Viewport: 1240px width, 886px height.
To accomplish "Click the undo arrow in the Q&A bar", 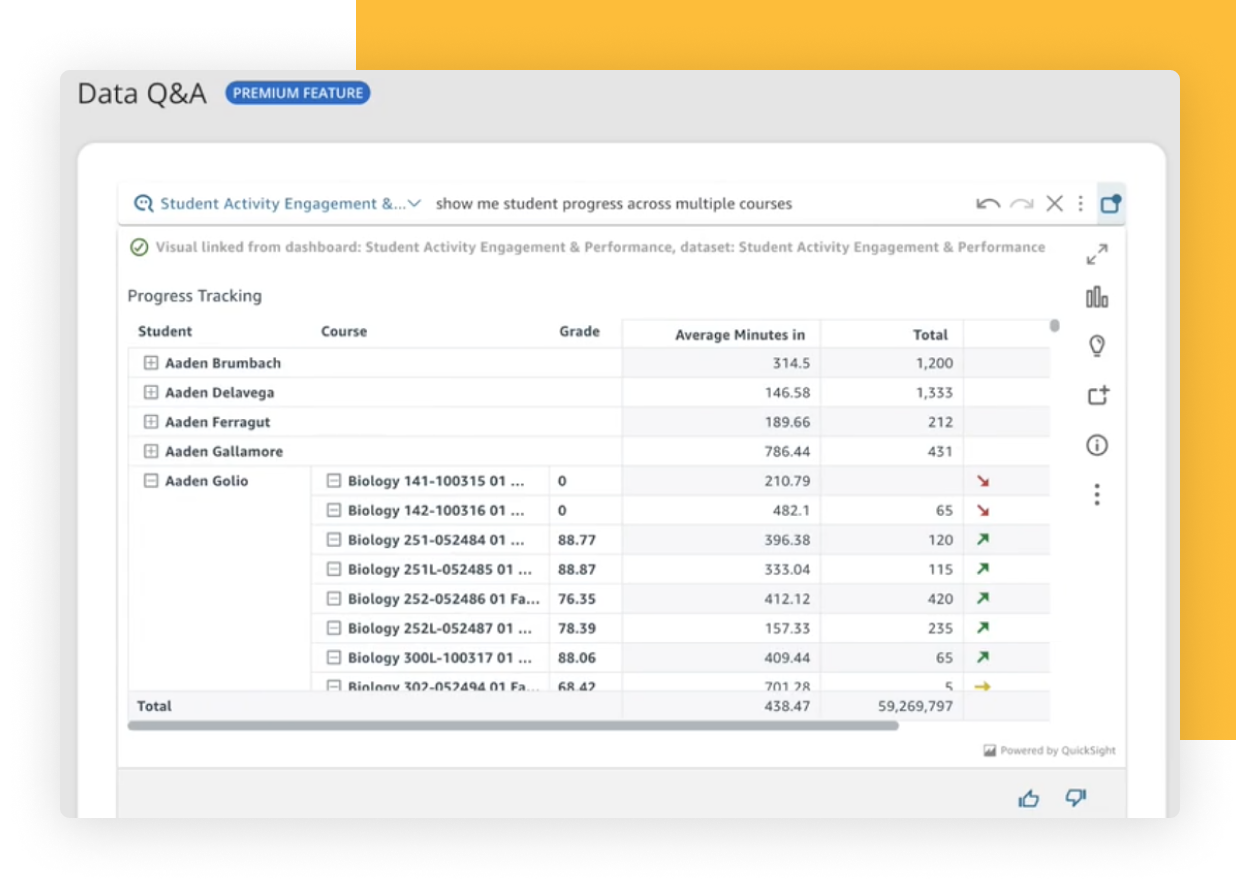I will (x=988, y=204).
